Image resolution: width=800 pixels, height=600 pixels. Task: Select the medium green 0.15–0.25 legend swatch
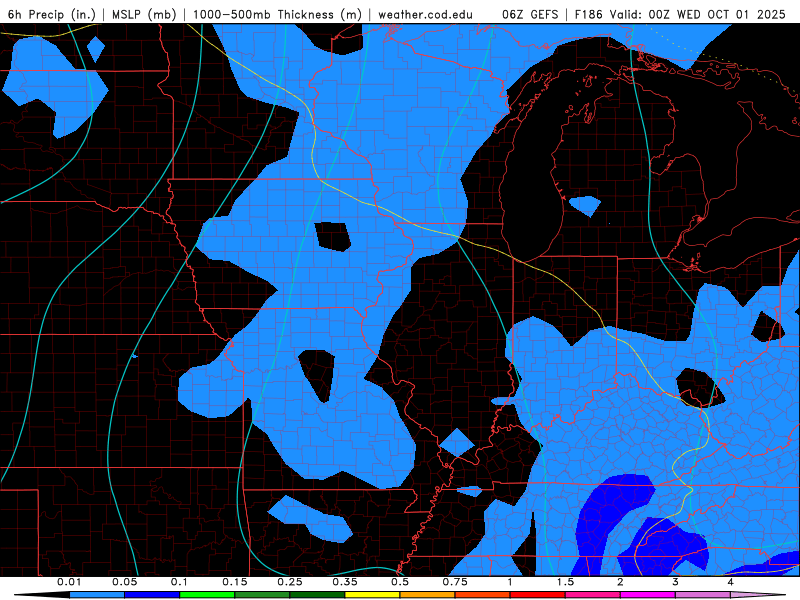click(x=262, y=595)
